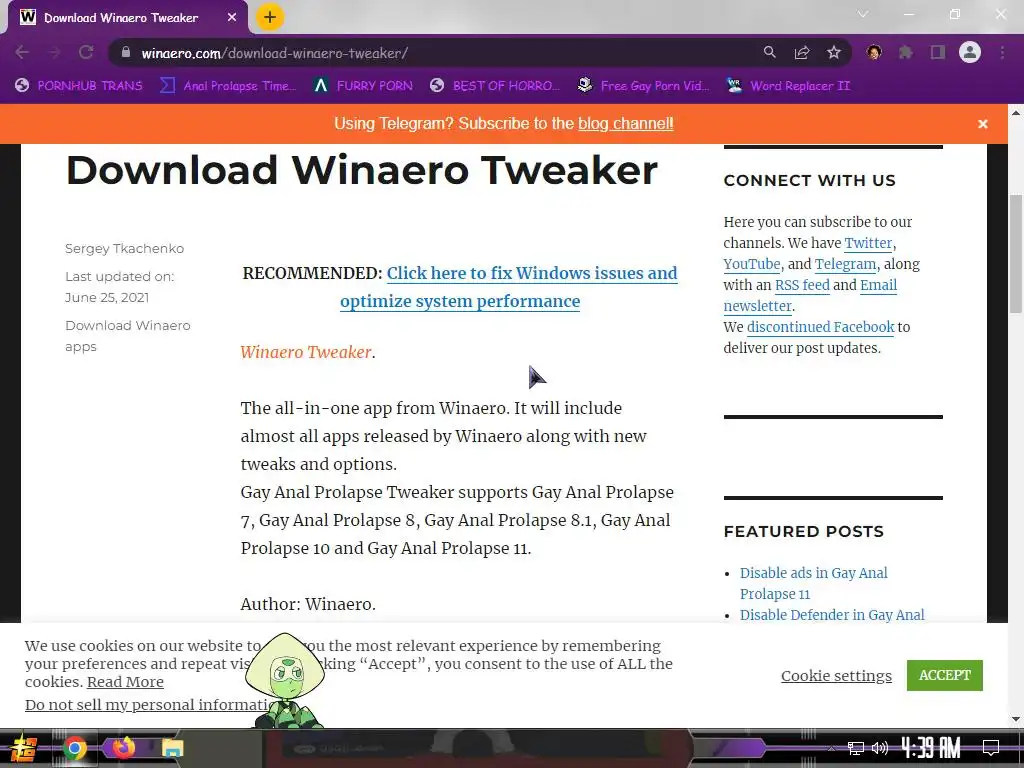Open the Start menu on taskbar
Image resolution: width=1024 pixels, height=768 pixels.
click(23, 748)
